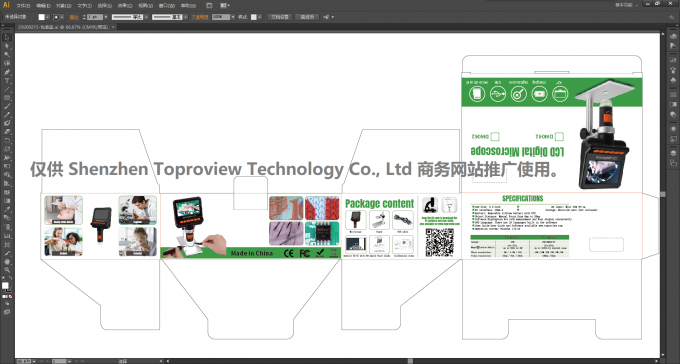
Task: Open the Arrange Documents dropdown in menu bar
Action: (226, 6)
